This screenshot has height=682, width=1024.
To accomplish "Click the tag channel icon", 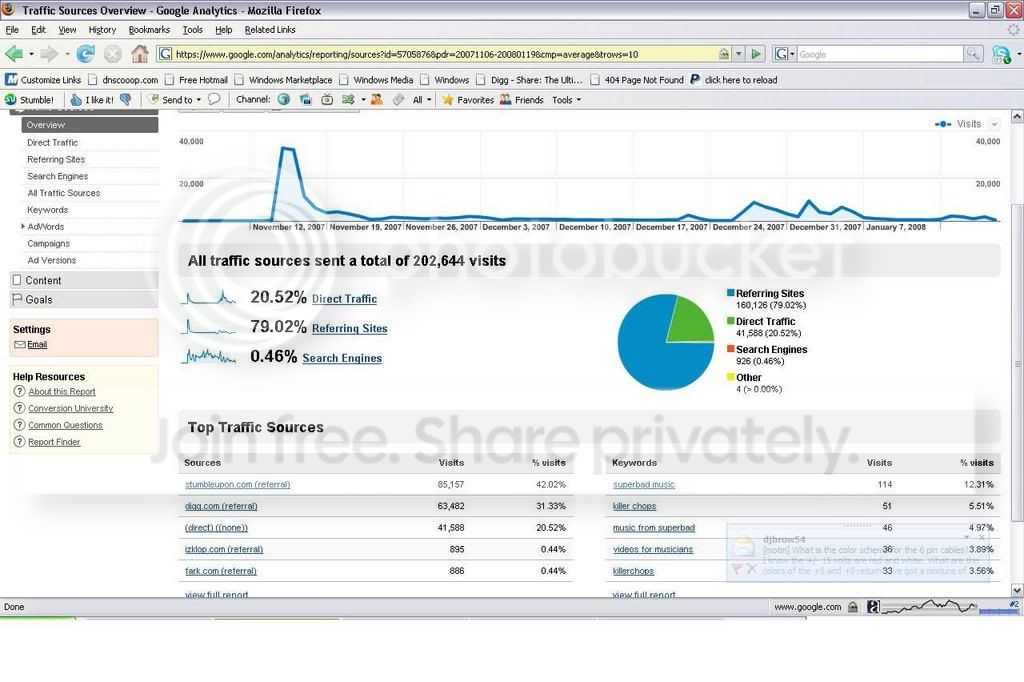I will click(x=398, y=99).
